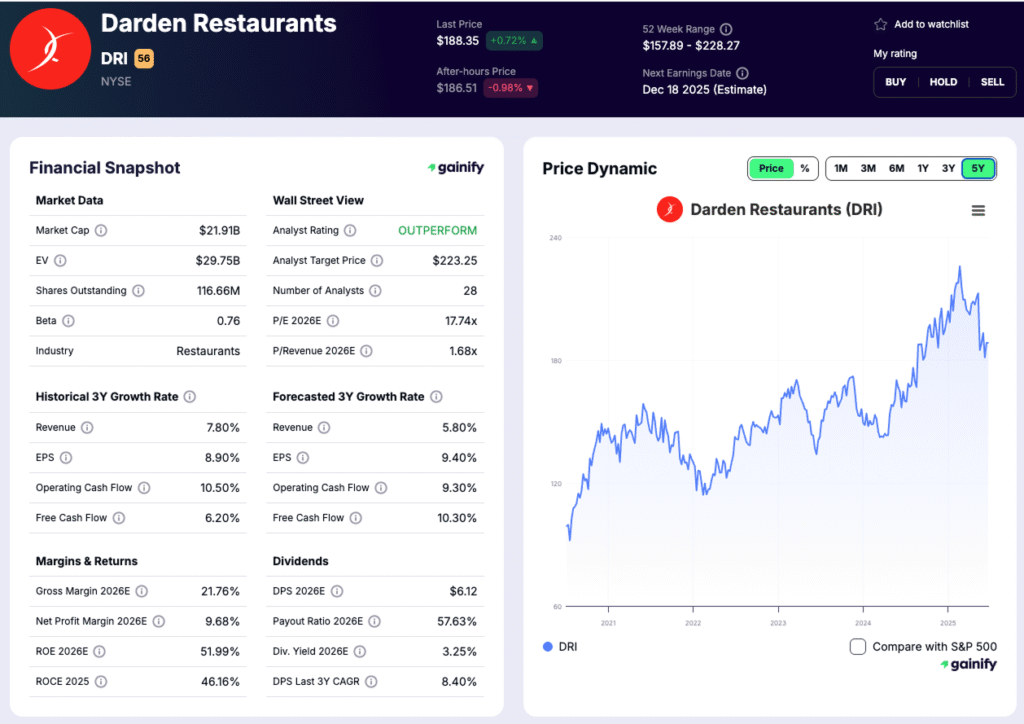Viewport: 1024px width, 724px height.
Task: Rate the stock as BUY
Action: click(x=895, y=82)
